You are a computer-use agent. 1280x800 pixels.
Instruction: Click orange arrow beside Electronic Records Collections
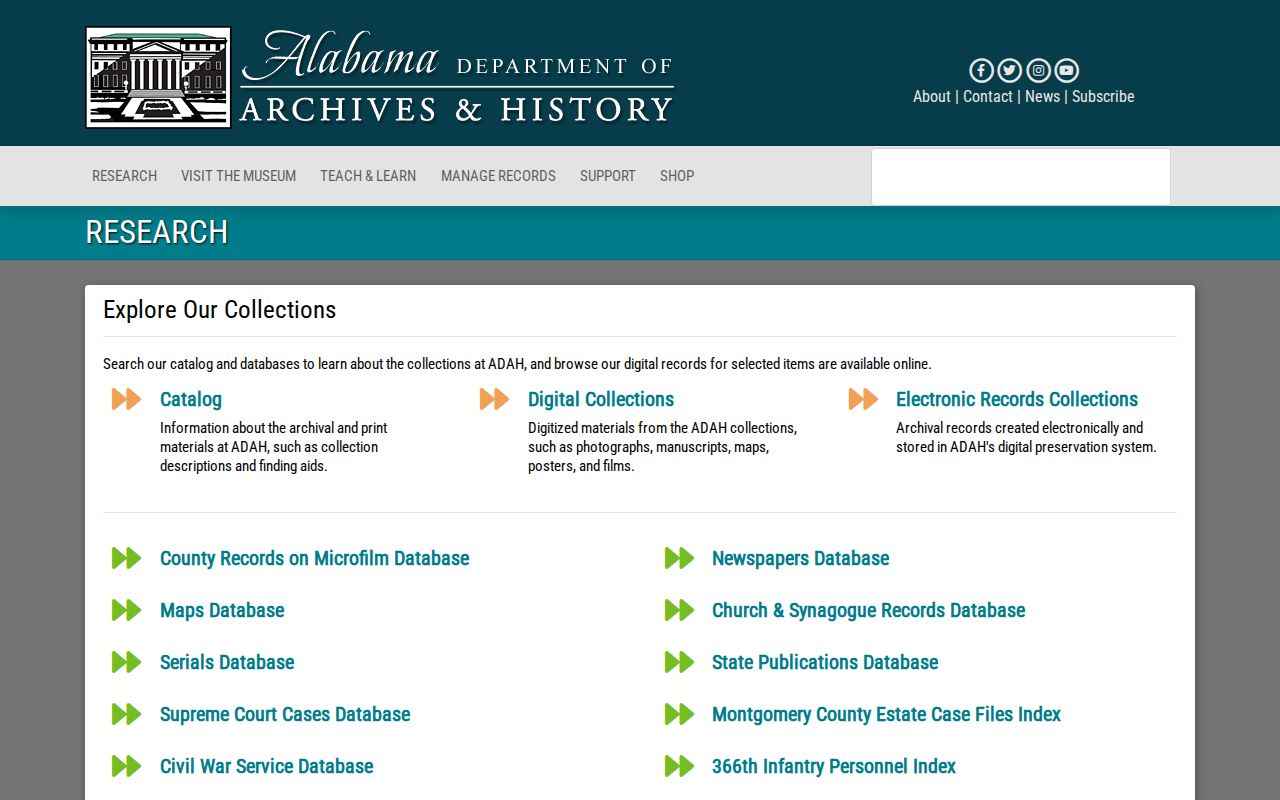(863, 399)
